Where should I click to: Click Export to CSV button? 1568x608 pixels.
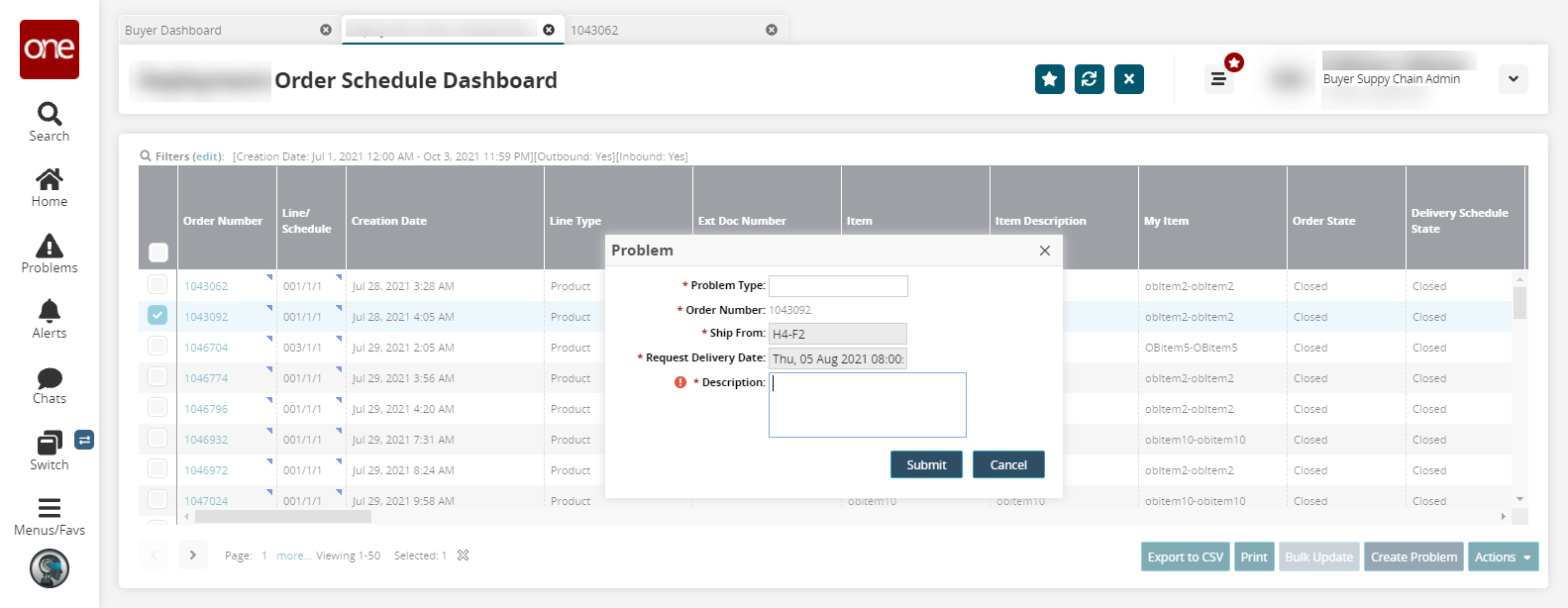(x=1186, y=557)
